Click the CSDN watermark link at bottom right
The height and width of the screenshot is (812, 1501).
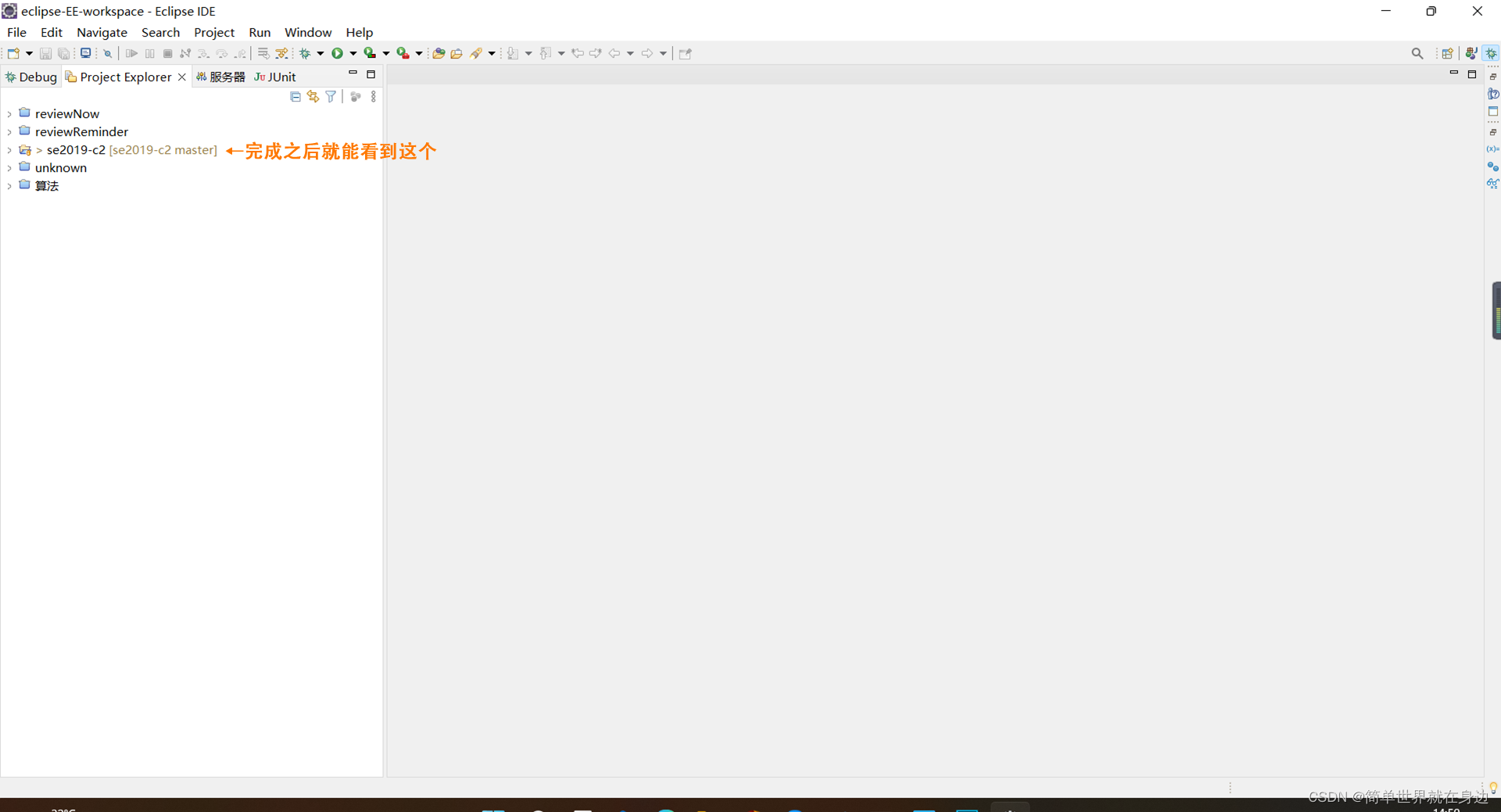point(1399,797)
